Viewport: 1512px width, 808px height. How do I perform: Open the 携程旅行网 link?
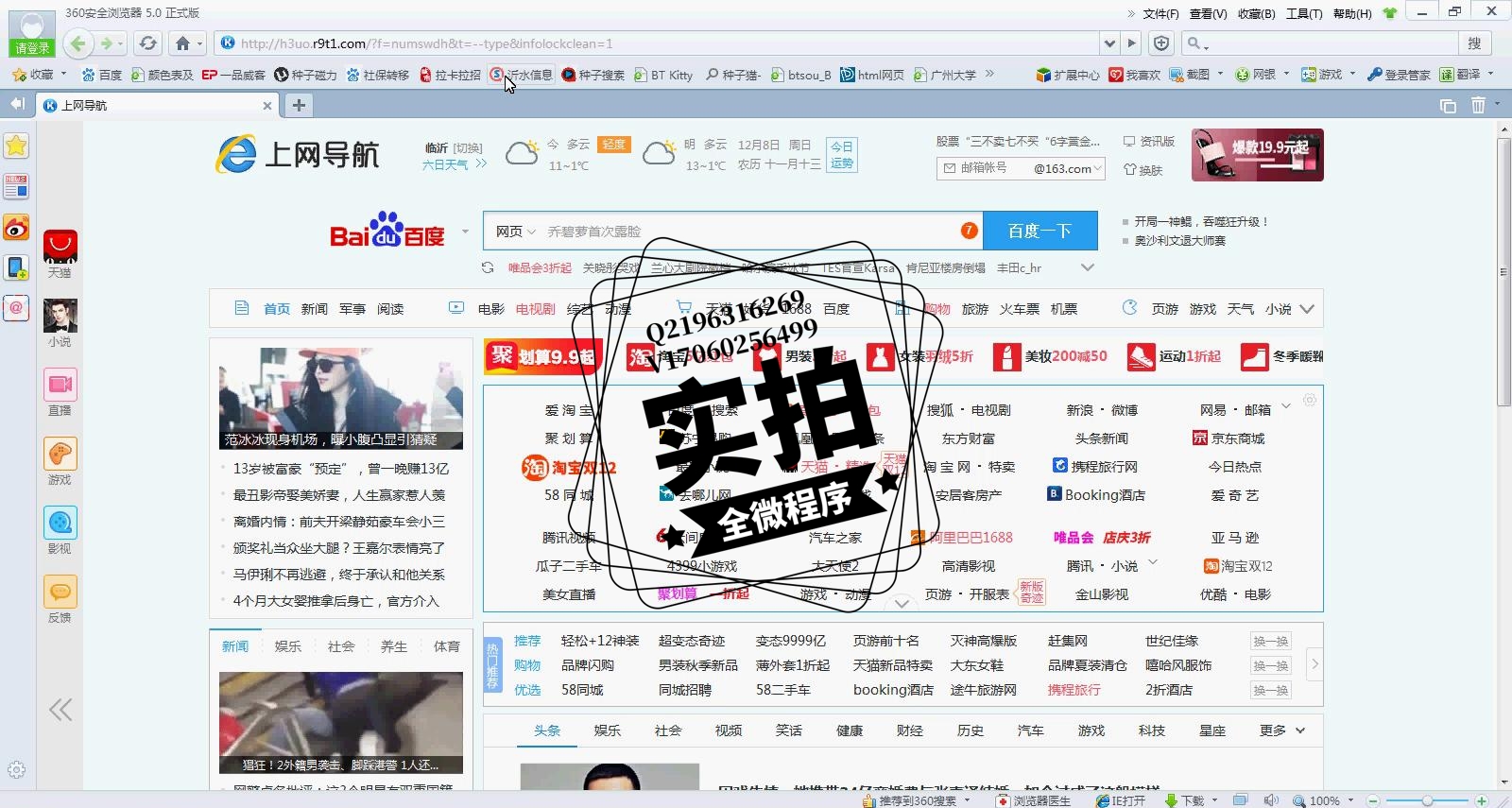click(x=1095, y=467)
